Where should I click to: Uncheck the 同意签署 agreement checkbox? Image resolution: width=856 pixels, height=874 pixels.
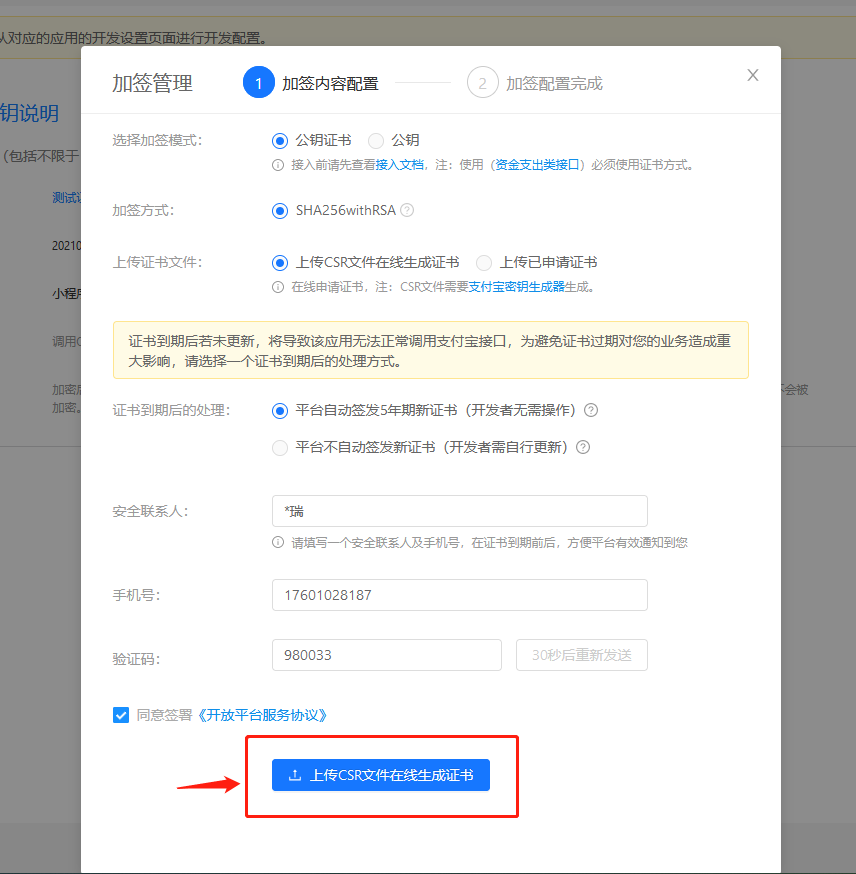[x=121, y=715]
